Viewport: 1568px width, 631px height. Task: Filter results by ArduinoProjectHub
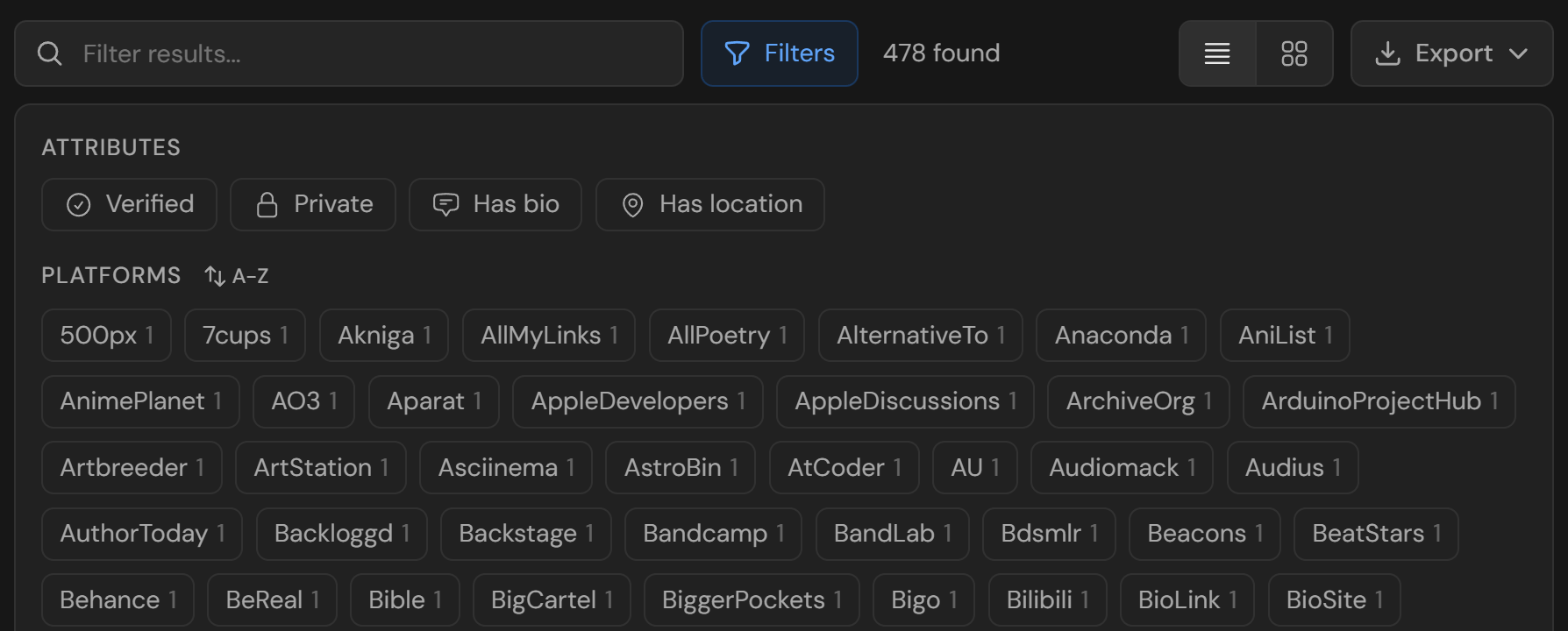[1379, 401]
